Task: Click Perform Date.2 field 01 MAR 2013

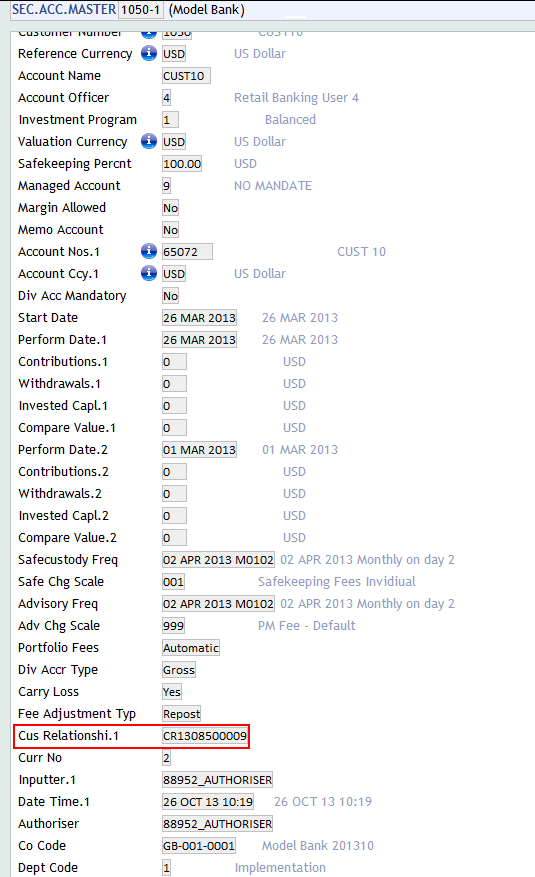Action: point(199,450)
